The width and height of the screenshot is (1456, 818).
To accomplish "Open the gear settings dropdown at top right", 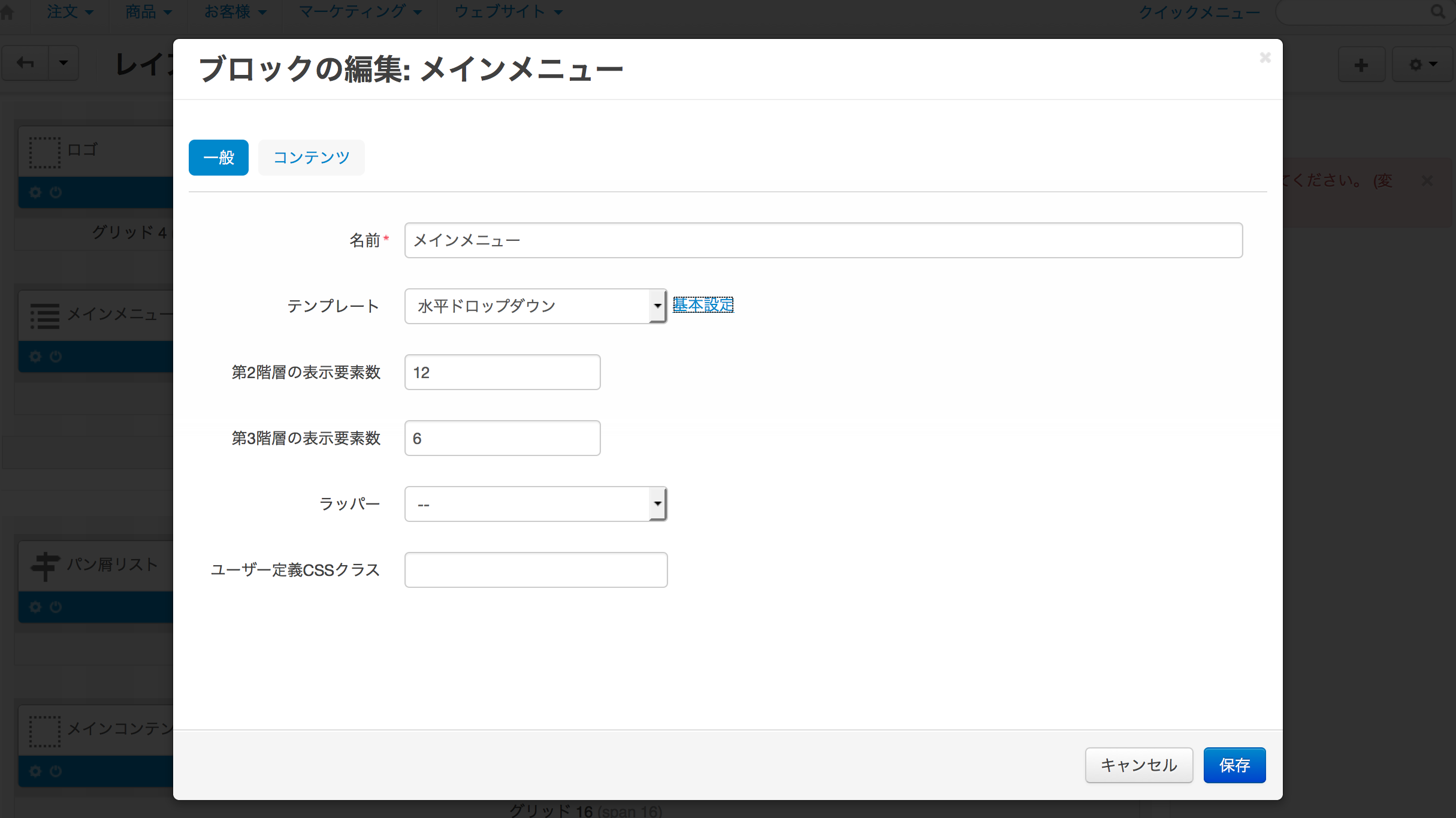I will pos(1423,64).
